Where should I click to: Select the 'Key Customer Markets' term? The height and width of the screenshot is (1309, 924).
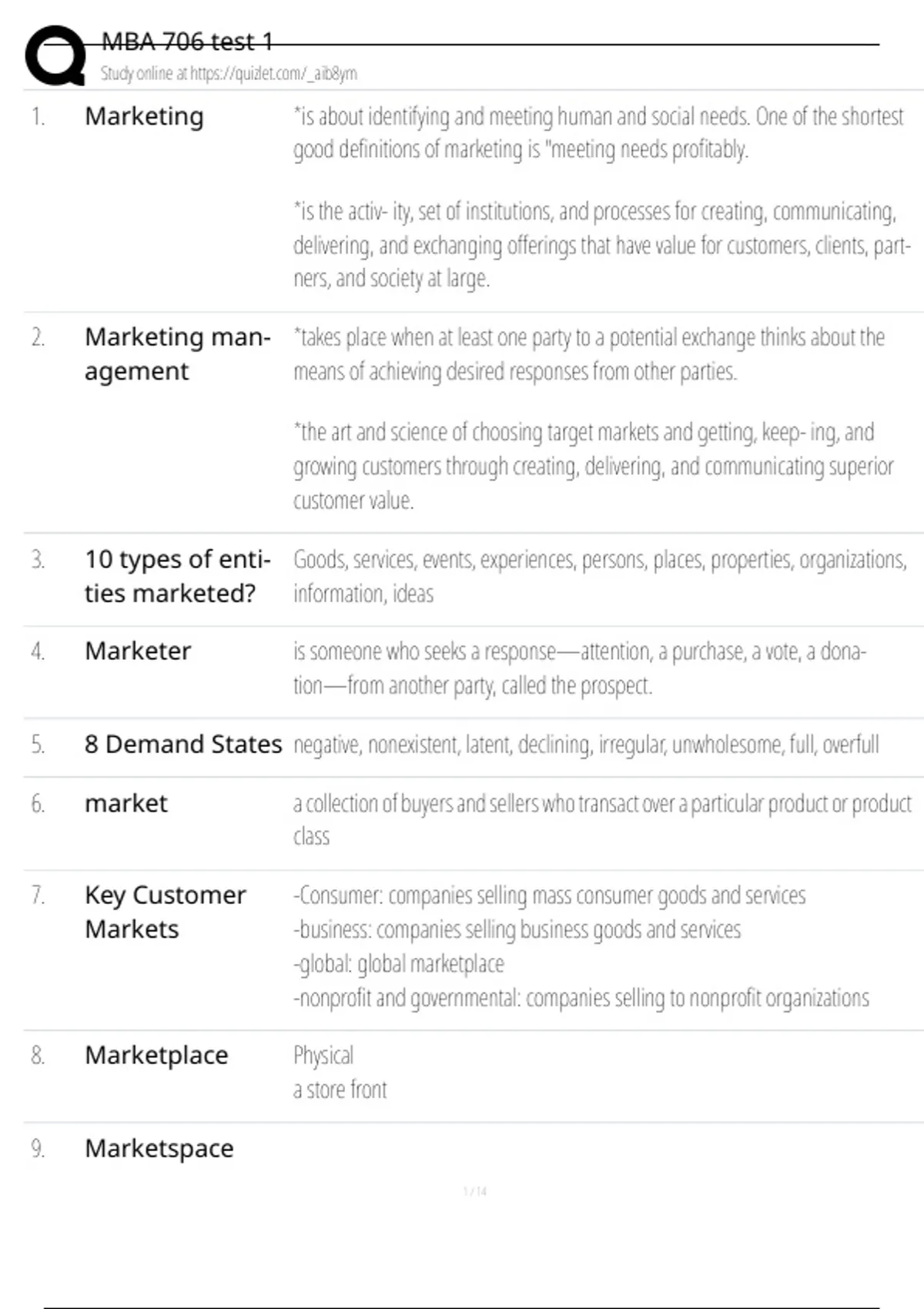pos(165,912)
